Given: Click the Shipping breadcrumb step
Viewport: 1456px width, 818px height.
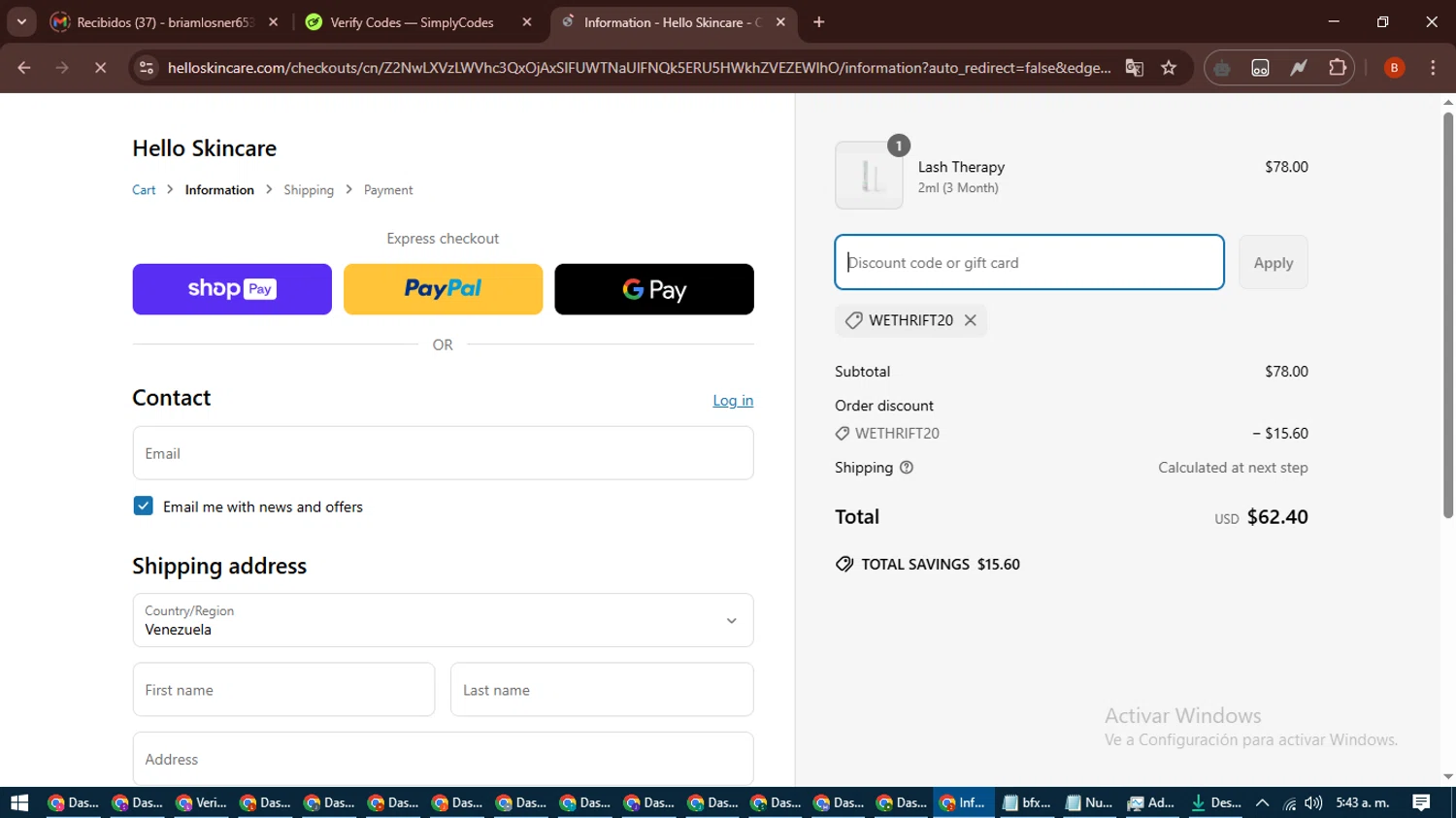Looking at the screenshot, I should (x=309, y=190).
